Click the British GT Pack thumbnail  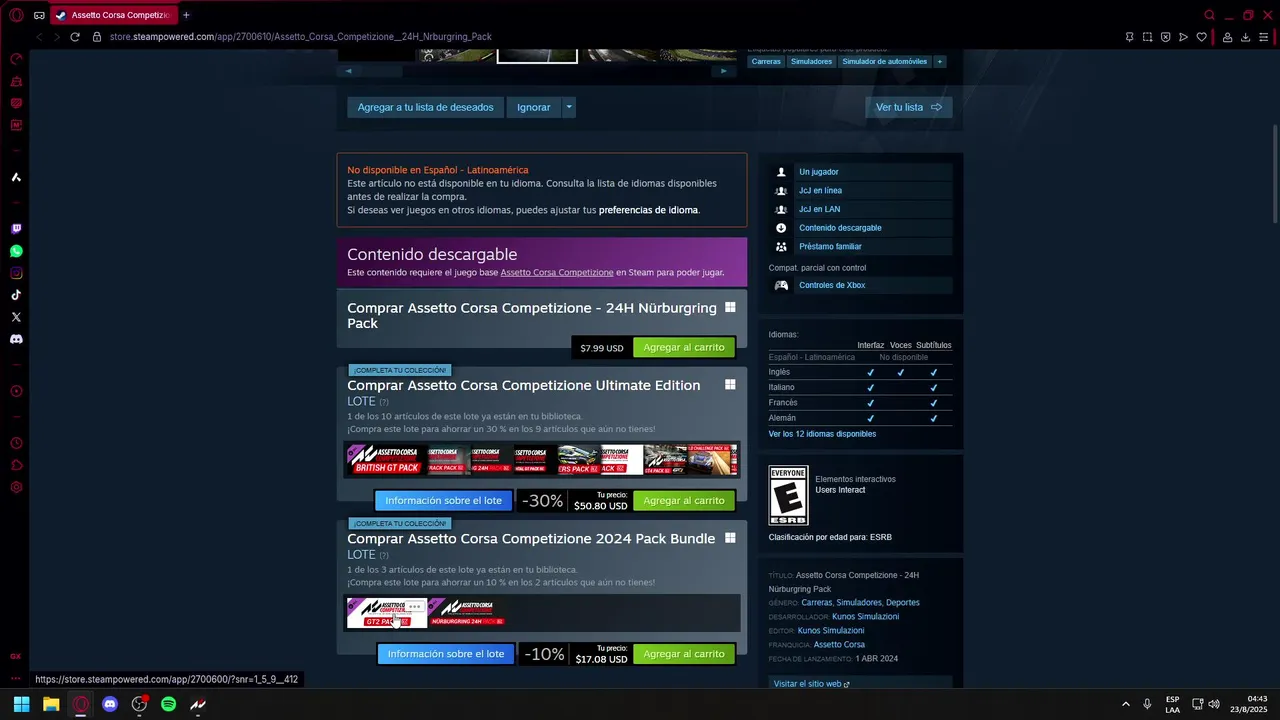387,460
